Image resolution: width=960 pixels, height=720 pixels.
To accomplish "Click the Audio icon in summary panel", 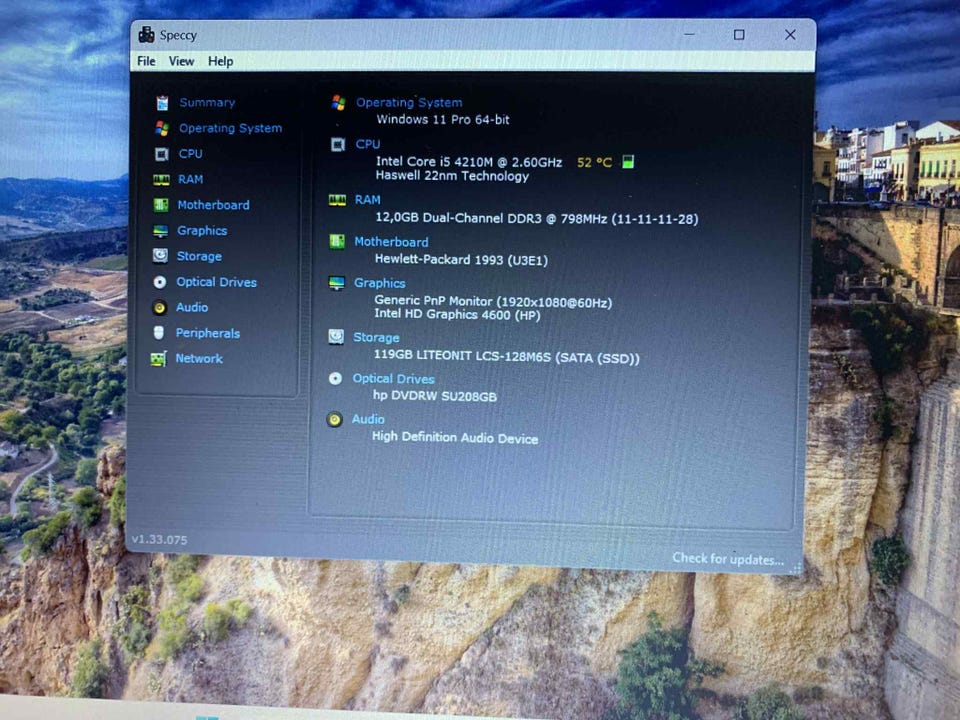I will (334, 419).
